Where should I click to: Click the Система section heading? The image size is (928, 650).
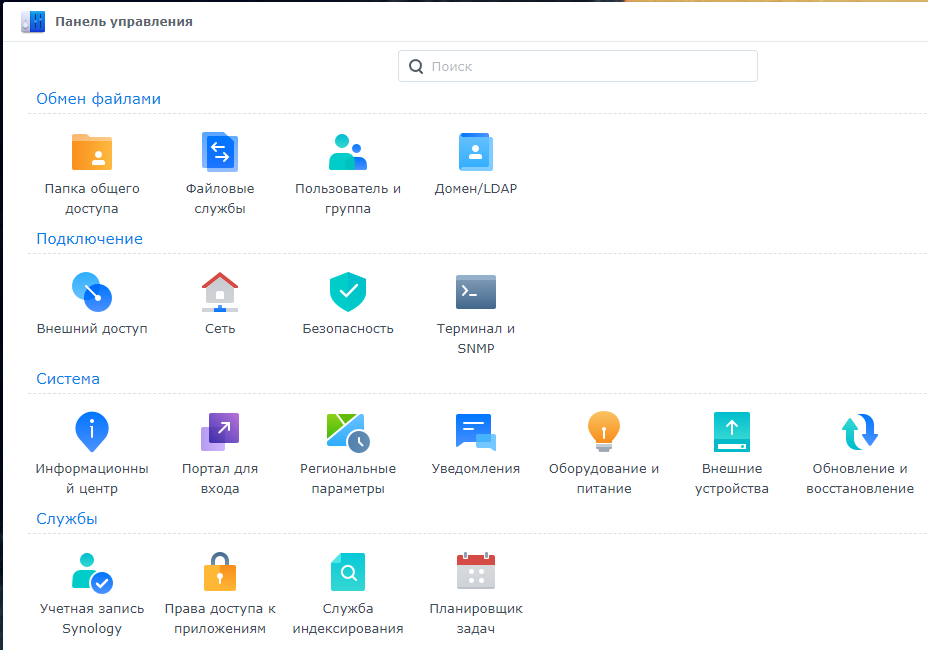pos(68,379)
